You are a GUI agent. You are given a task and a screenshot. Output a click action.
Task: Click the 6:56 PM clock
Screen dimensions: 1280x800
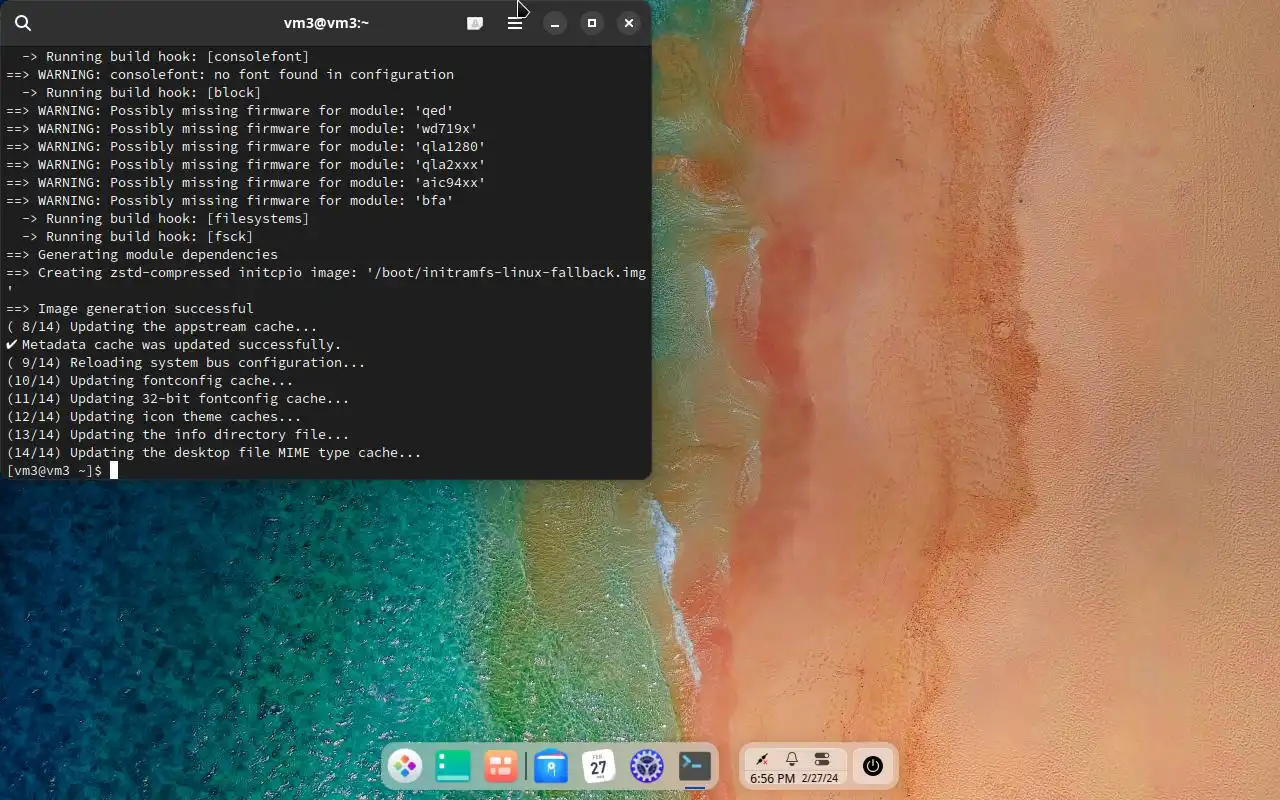[772, 778]
